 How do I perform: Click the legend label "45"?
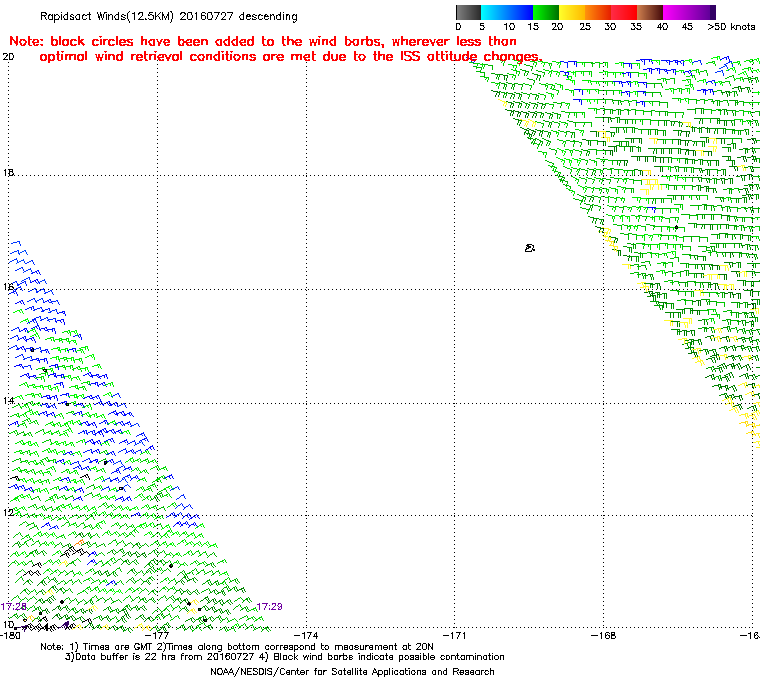tap(687, 27)
